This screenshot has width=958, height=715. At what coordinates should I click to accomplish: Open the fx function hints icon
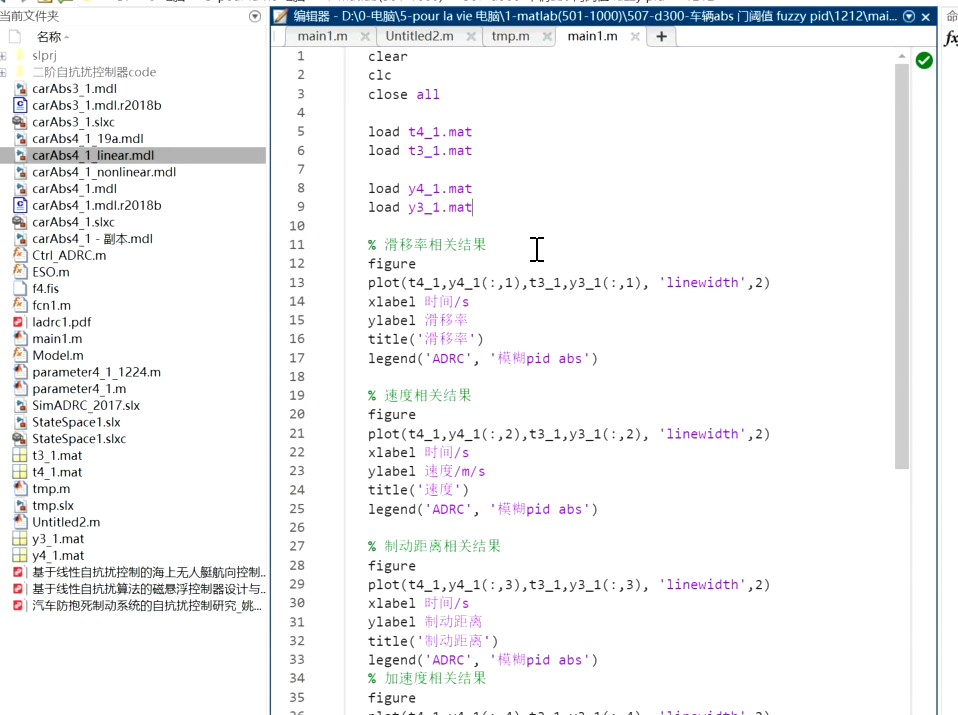pos(949,36)
